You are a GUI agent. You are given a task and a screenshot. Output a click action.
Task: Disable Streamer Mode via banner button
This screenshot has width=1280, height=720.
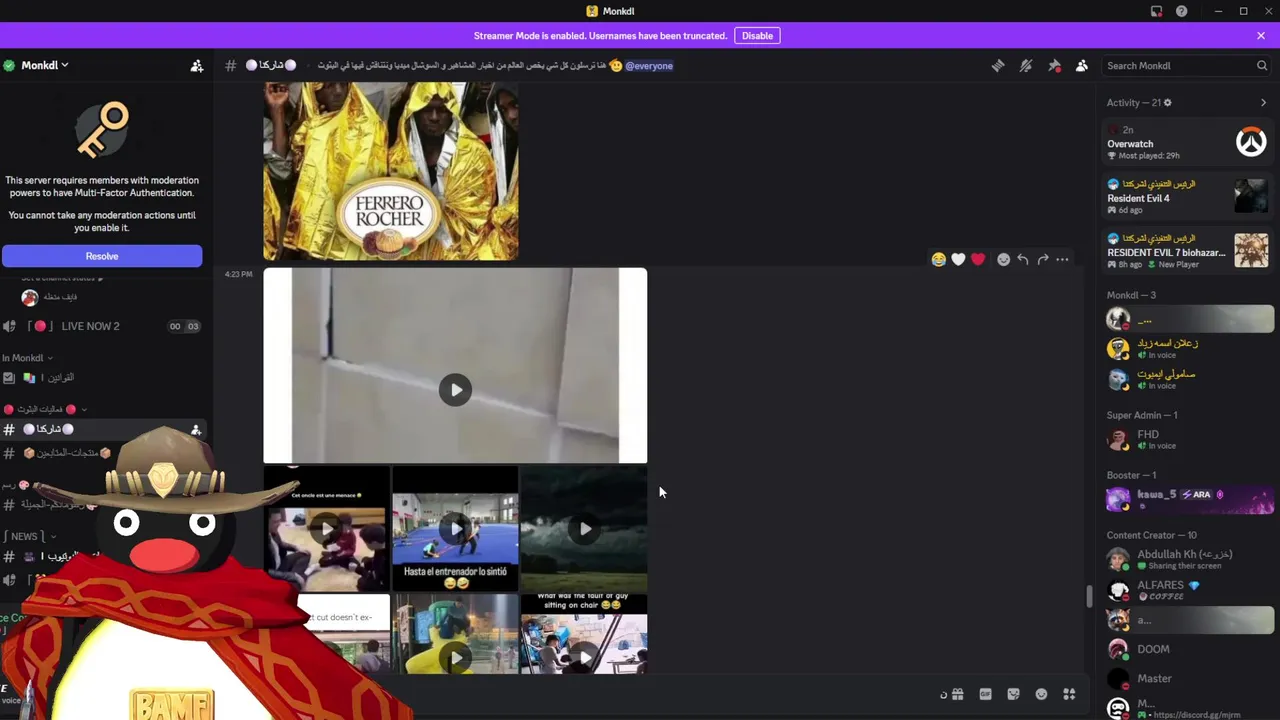click(757, 35)
